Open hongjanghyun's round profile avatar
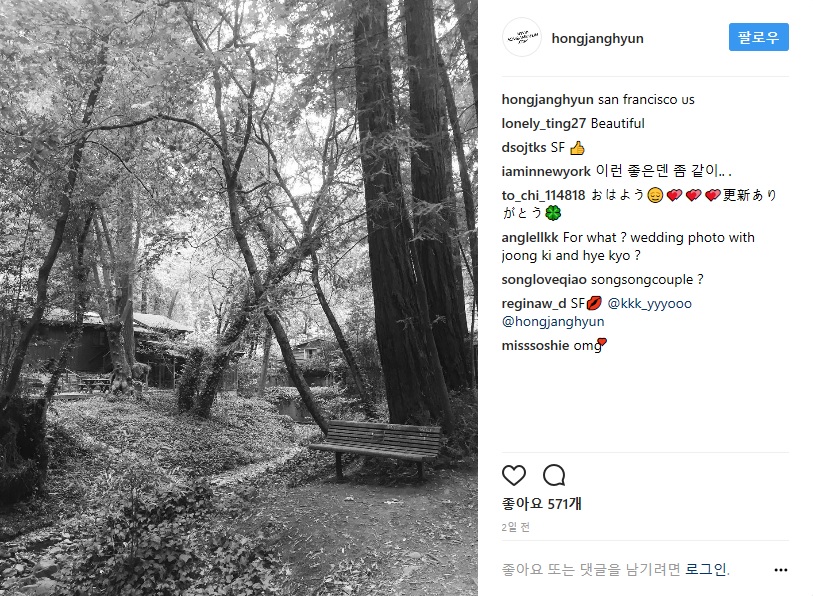This screenshot has height=596, width=813. (522, 37)
